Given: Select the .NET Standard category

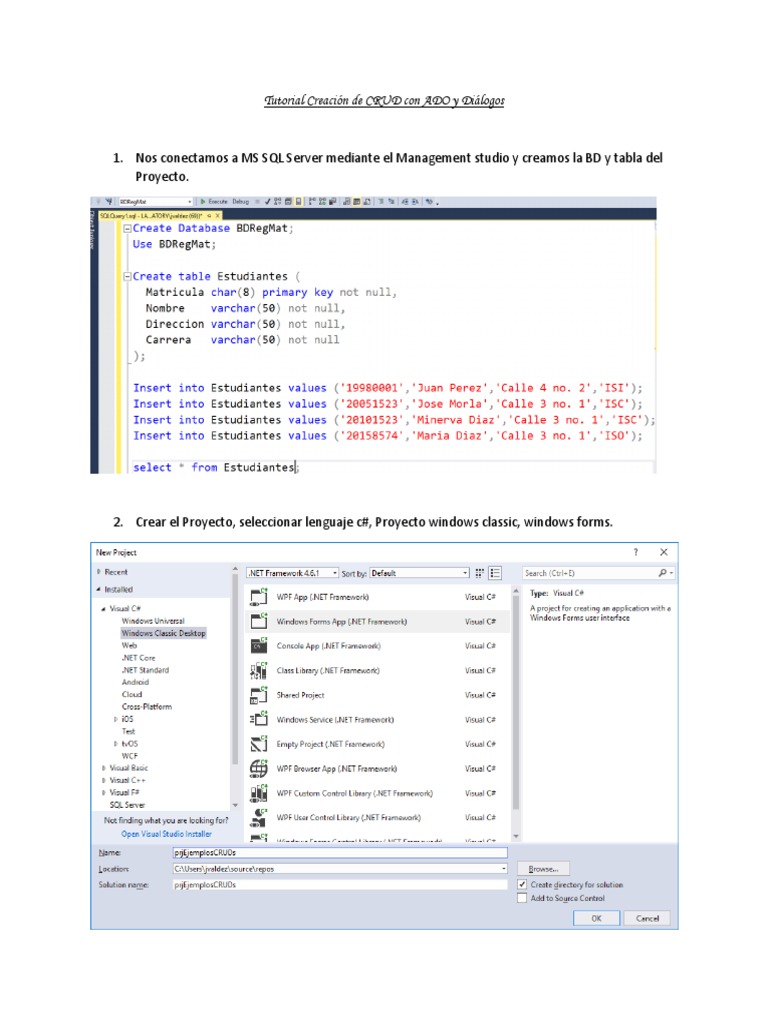Looking at the screenshot, I should point(145,670).
